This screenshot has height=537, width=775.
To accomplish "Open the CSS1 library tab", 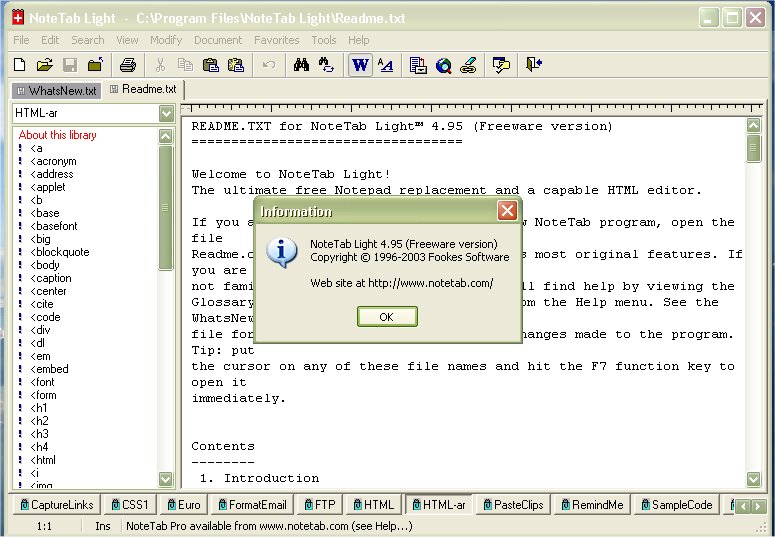I will click(129, 505).
